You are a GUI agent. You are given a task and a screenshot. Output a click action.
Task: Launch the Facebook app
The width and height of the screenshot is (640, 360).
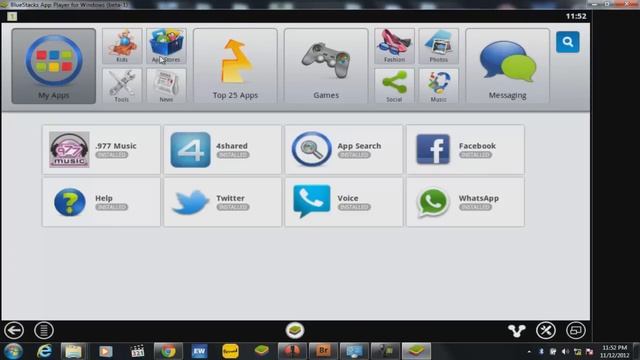465,150
